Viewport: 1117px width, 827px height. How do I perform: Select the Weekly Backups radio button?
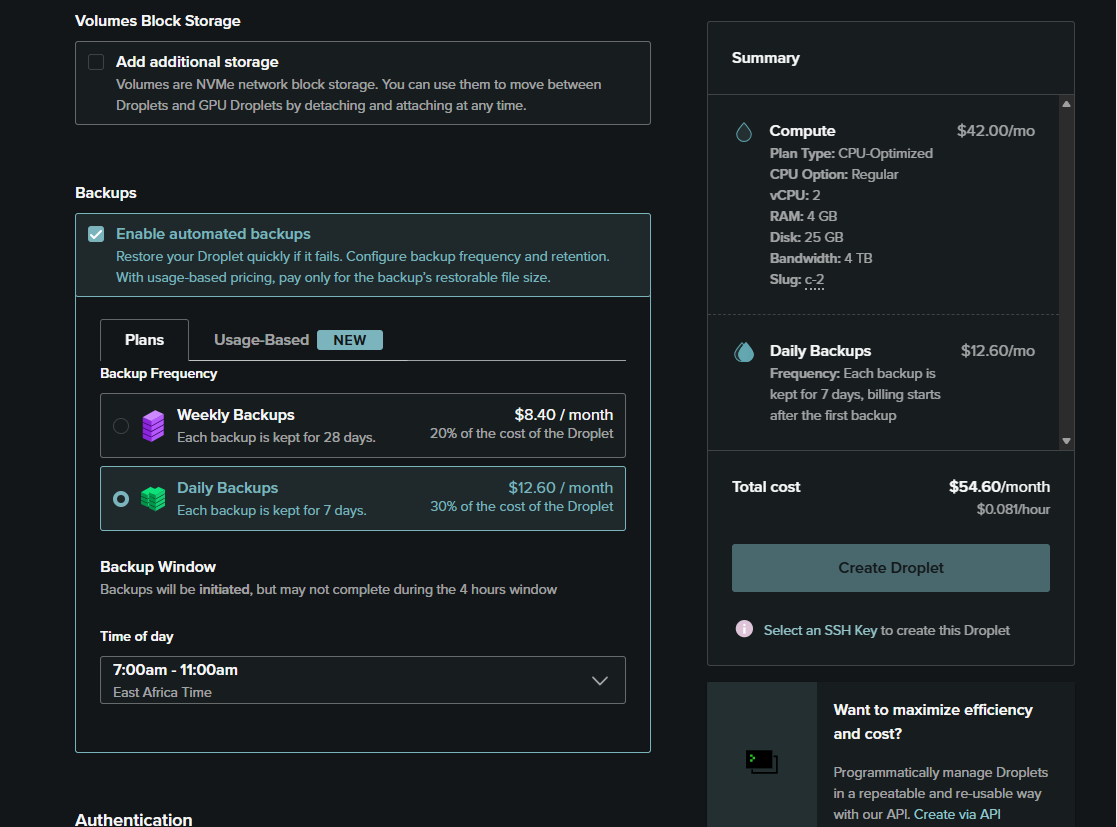[121, 426]
